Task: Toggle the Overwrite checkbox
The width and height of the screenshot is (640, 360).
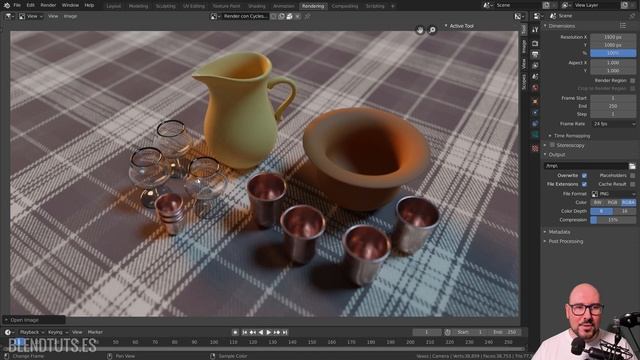Action: [x=584, y=176]
